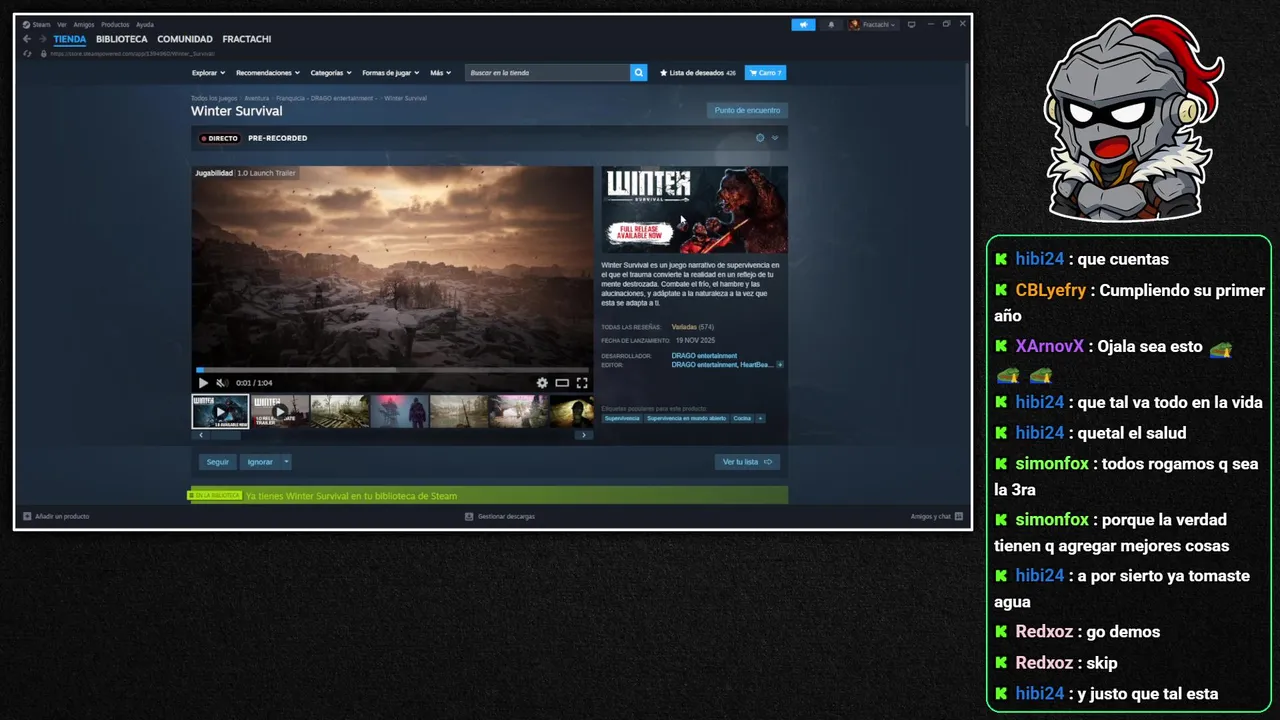Seek along the trailer progress bar
Image resolution: width=1280 pixels, height=720 pixels.
coord(393,370)
